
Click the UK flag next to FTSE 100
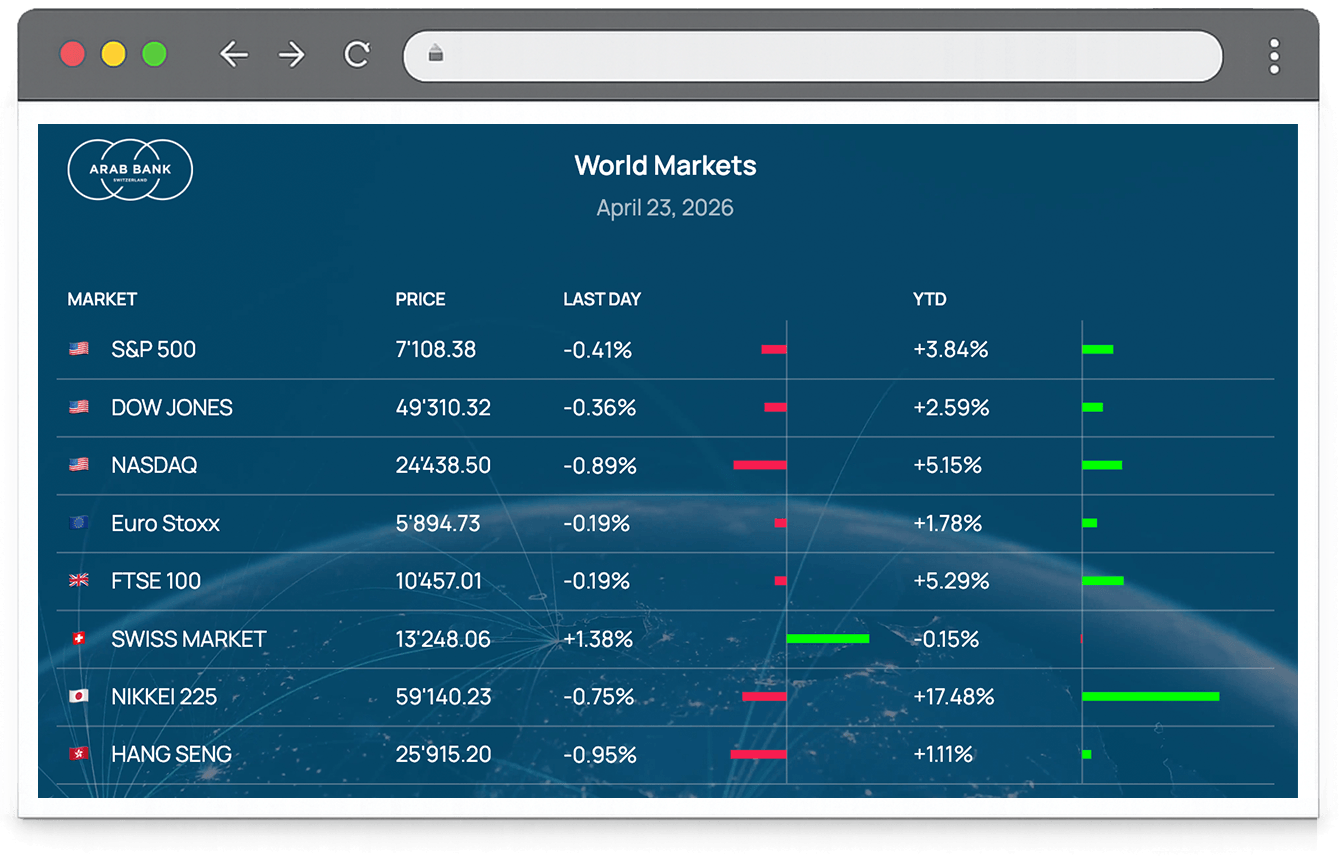pyautogui.click(x=78, y=580)
